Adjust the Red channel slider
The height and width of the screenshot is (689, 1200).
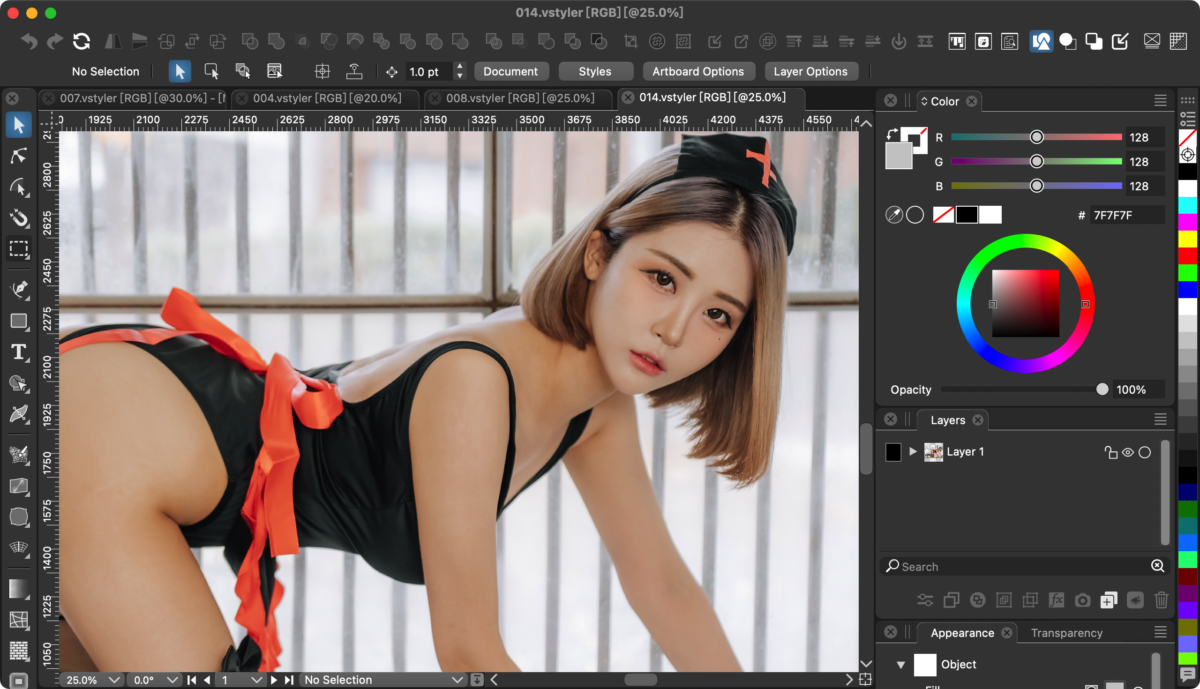point(1037,137)
